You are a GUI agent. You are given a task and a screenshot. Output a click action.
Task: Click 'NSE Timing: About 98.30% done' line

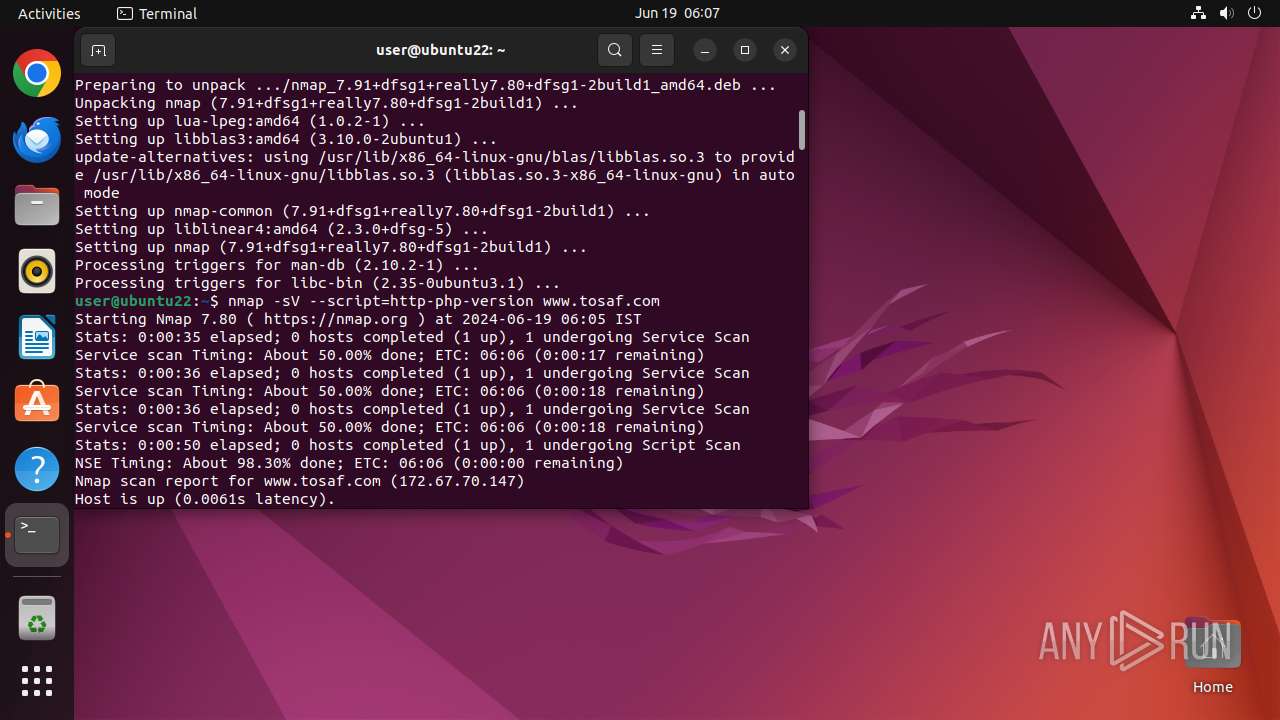pos(349,463)
